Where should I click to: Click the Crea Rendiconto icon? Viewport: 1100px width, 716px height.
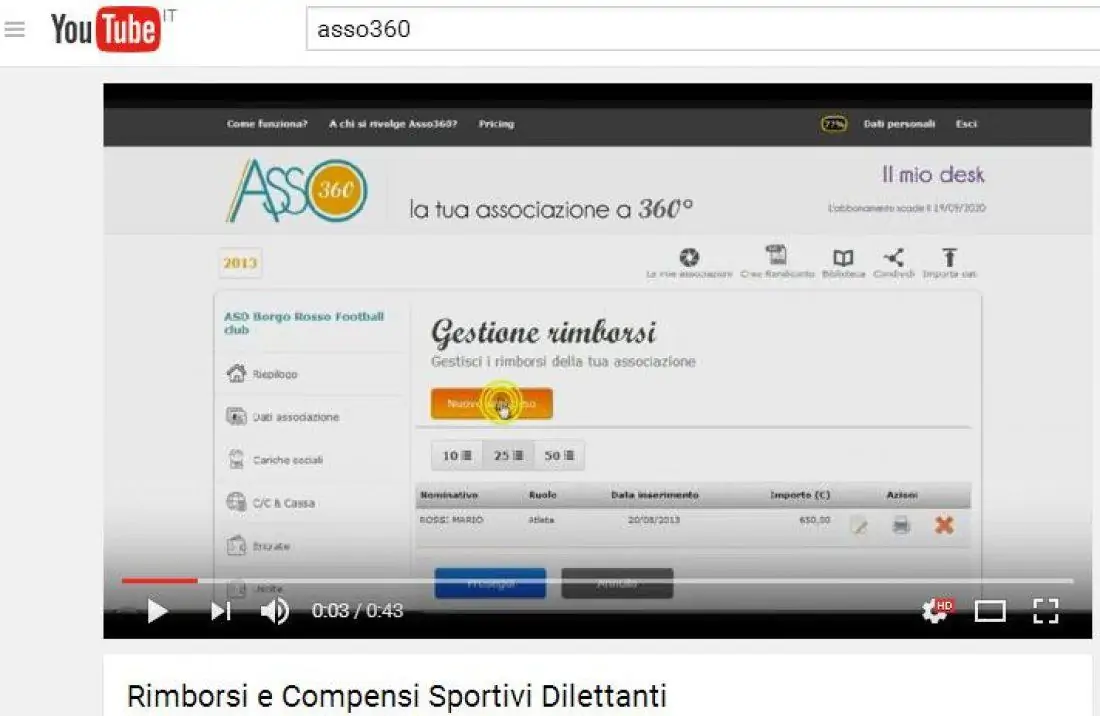pyautogui.click(x=777, y=263)
